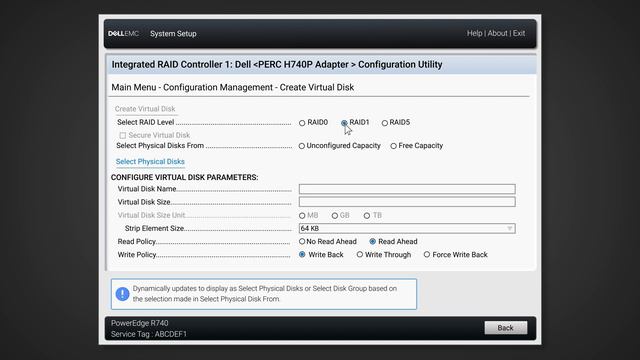
Task: Open the Help link in header
Action: [474, 33]
